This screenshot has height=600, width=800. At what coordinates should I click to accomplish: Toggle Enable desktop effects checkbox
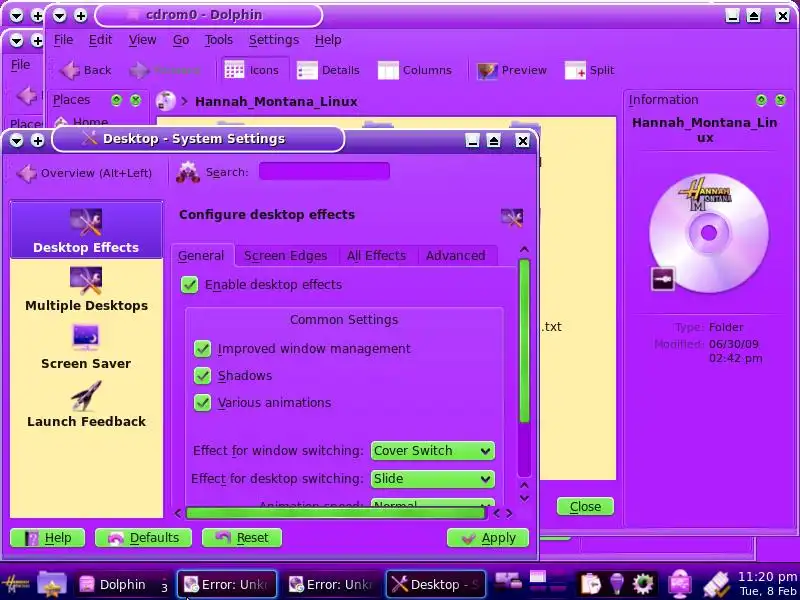click(189, 285)
